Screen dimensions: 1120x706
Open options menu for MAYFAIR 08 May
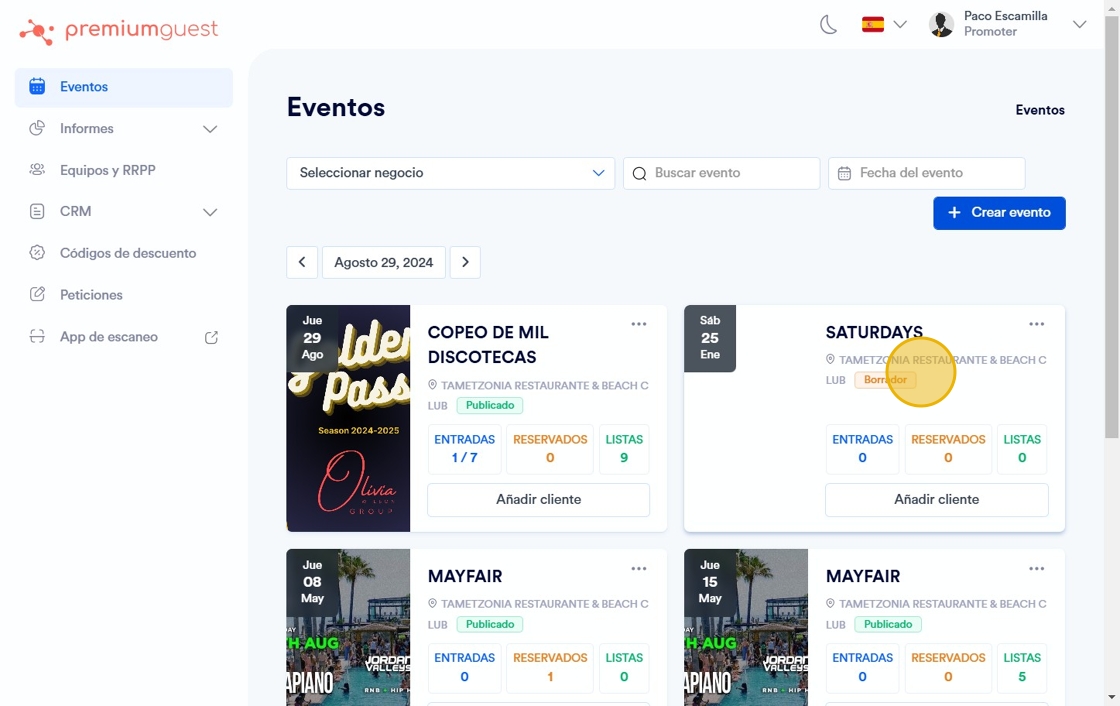point(639,569)
